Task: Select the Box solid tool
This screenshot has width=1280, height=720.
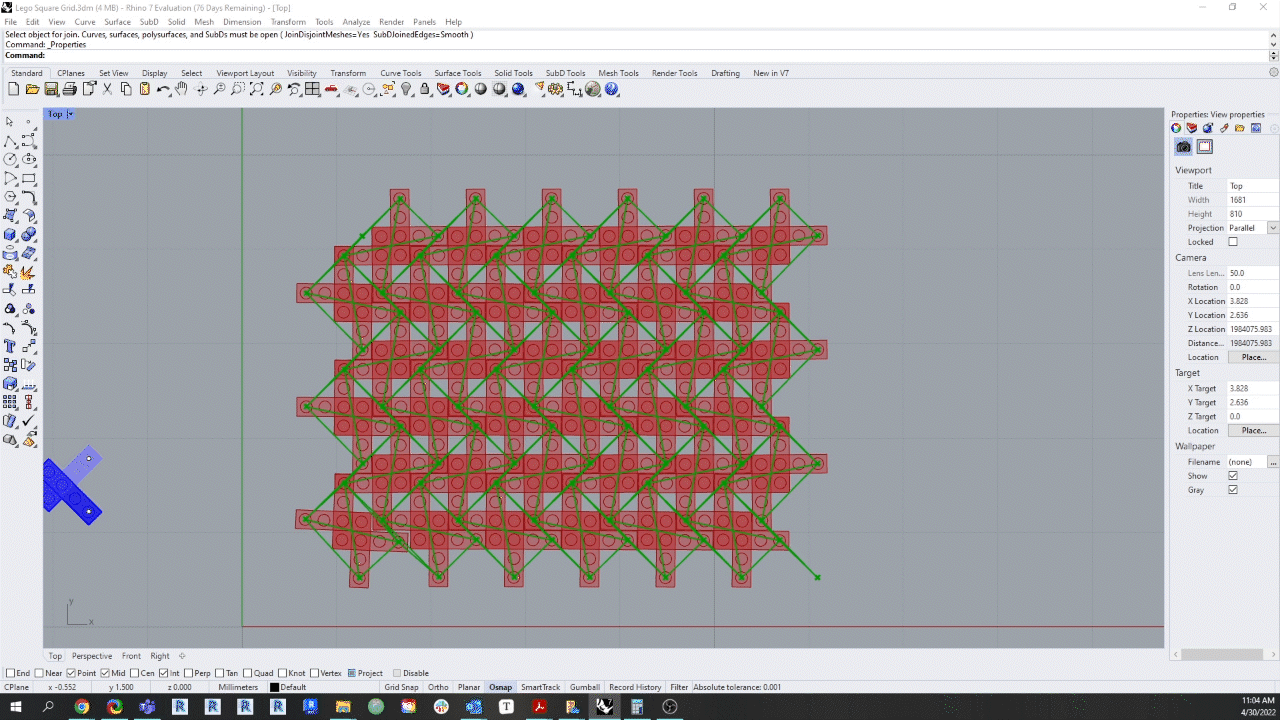Action: (x=10, y=234)
